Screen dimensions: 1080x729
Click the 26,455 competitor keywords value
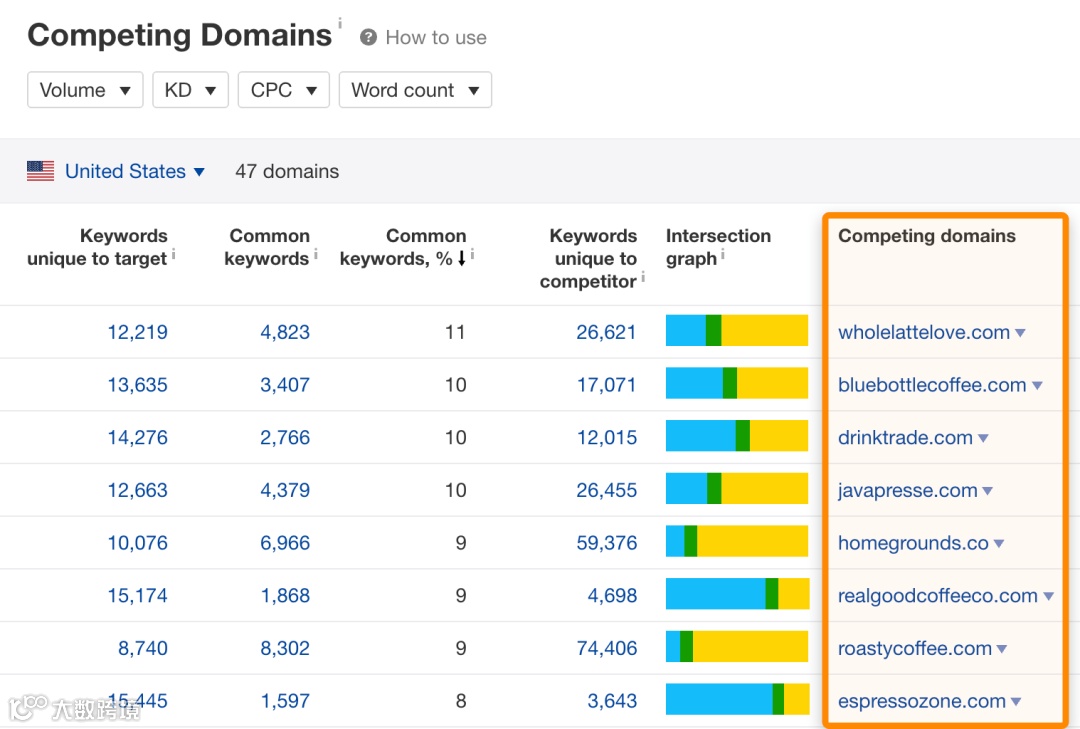[606, 490]
